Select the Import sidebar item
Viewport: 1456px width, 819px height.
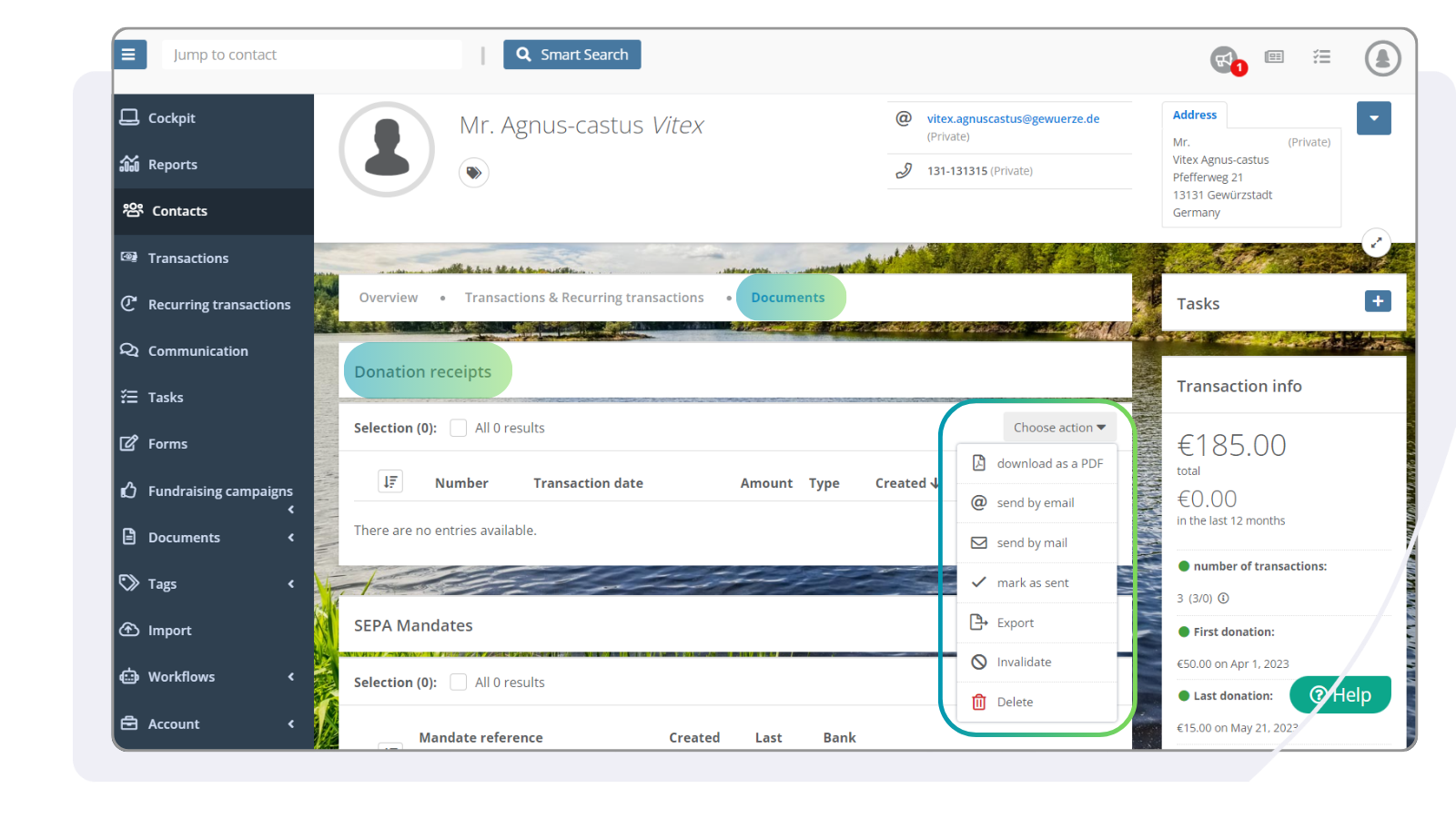tap(169, 630)
